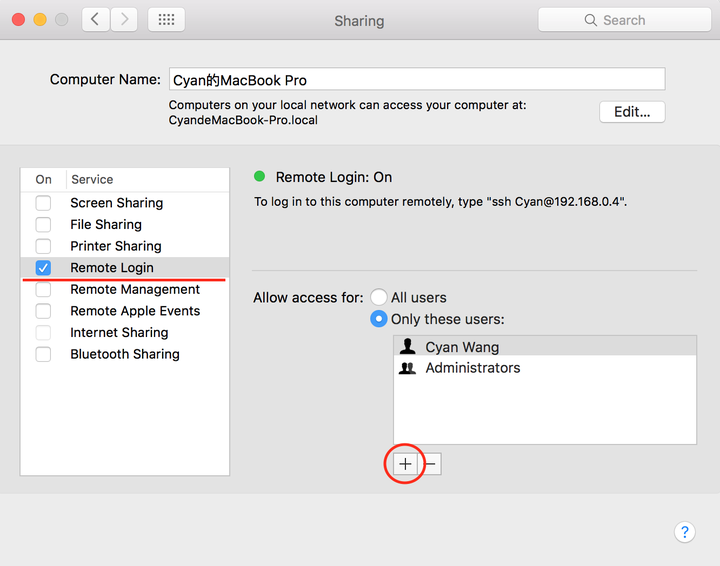This screenshot has width=720, height=566.
Task: Click the back navigation arrow
Action: (x=96, y=20)
